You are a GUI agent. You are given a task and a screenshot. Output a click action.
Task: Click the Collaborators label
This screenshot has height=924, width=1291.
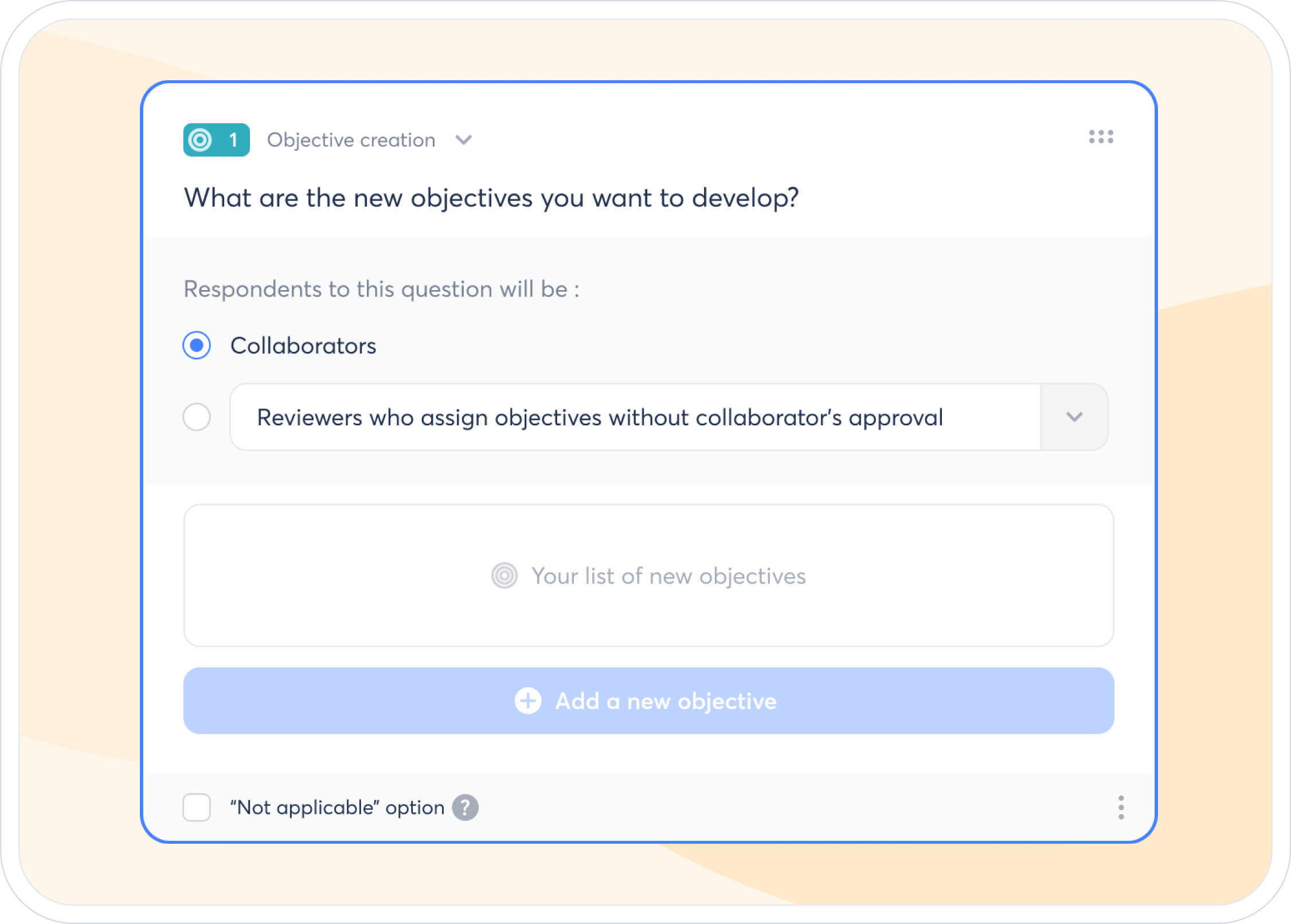[x=303, y=346]
